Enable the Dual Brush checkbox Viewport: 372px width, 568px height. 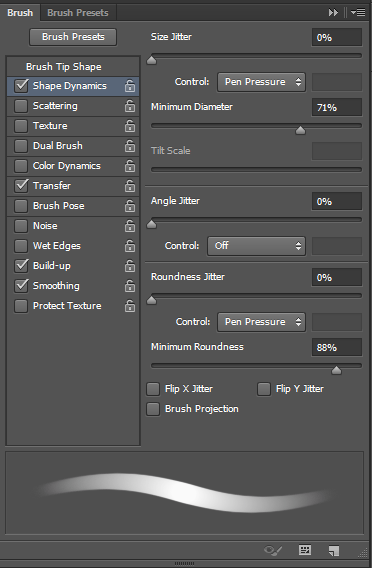click(21, 146)
